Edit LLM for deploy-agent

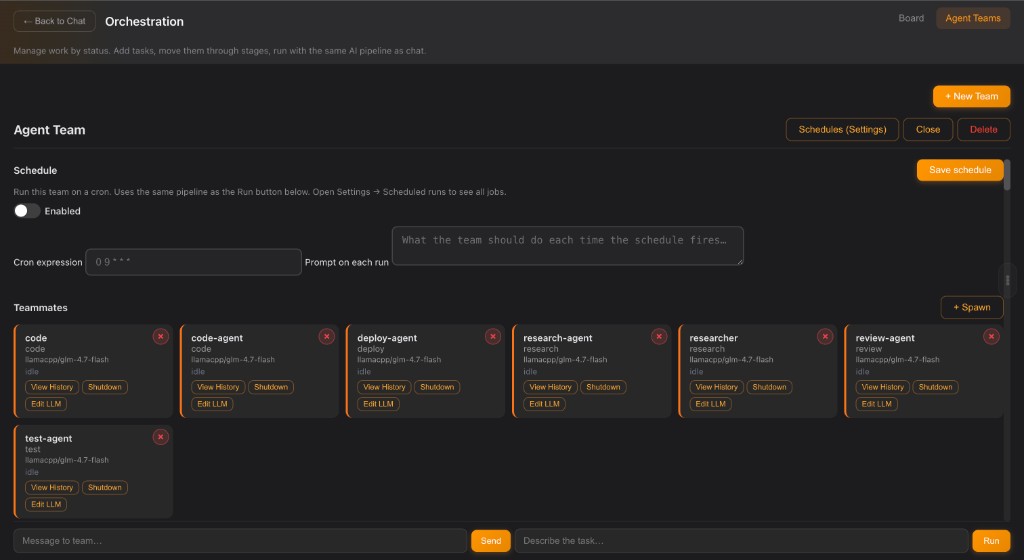click(378, 404)
